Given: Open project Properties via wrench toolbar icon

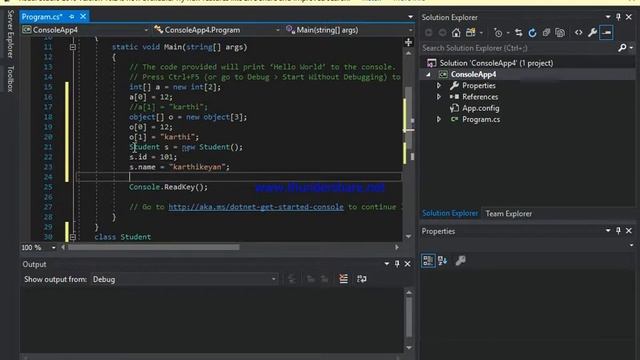Looking at the screenshot, I should tap(592, 33).
